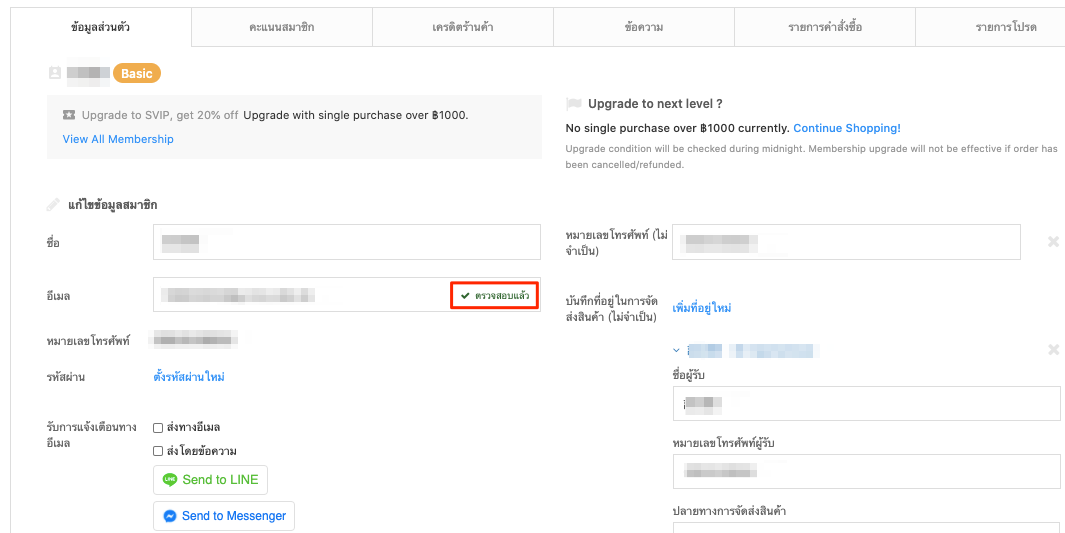This screenshot has width=1065, height=533.
Task: Go to the ข้อความ tab
Action: tap(644, 27)
